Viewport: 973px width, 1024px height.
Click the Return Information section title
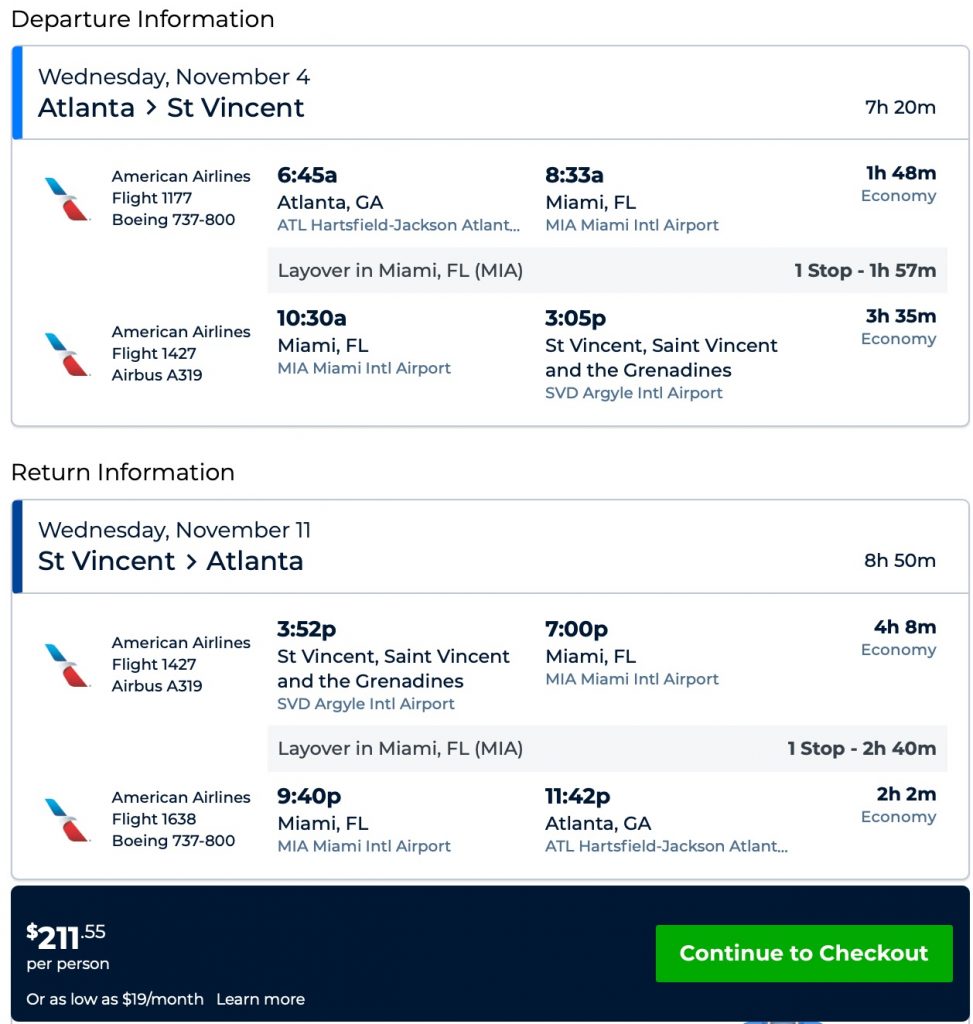[122, 472]
